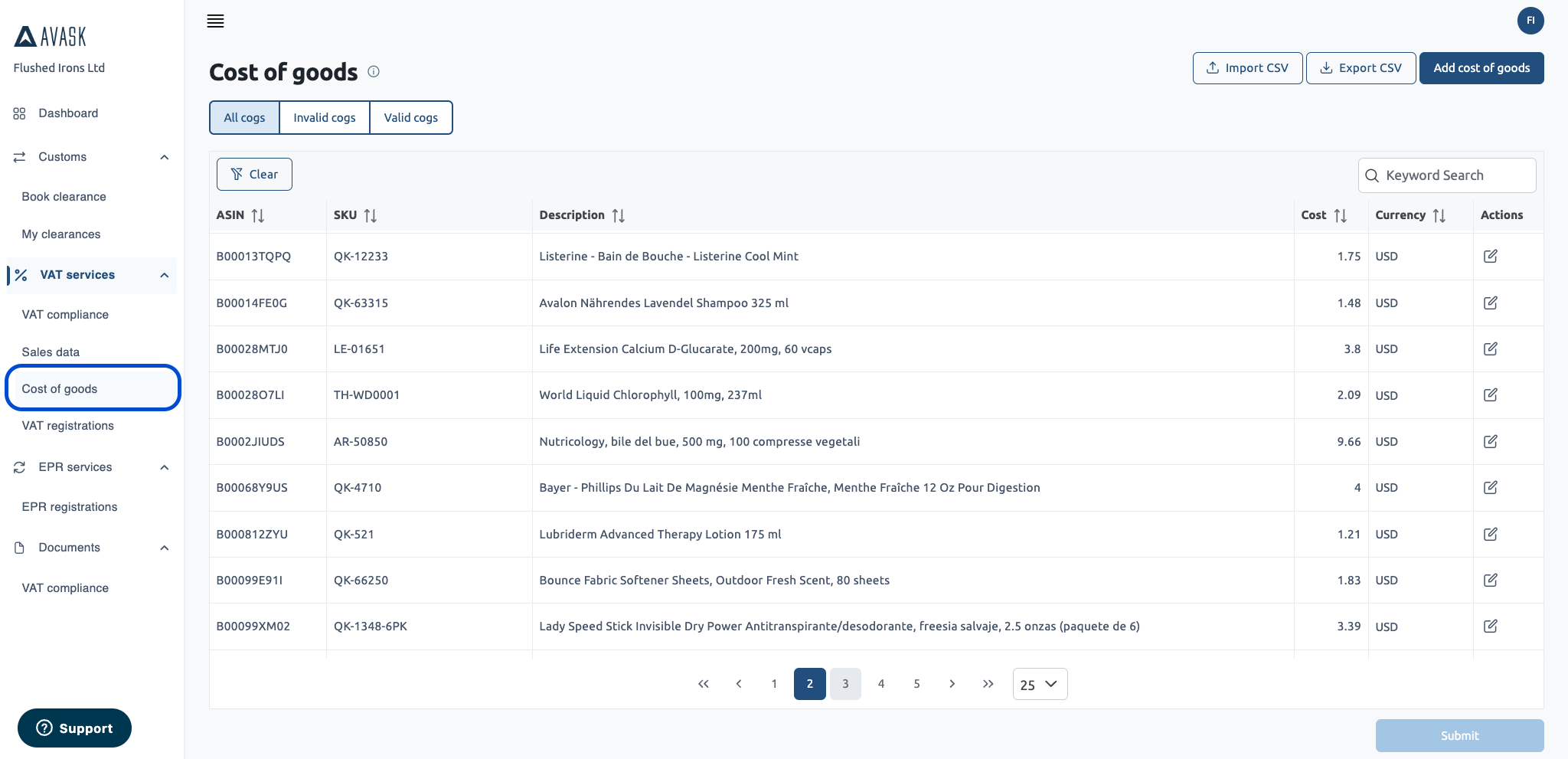
Task: Sort the table by ASIN
Action: 258,215
